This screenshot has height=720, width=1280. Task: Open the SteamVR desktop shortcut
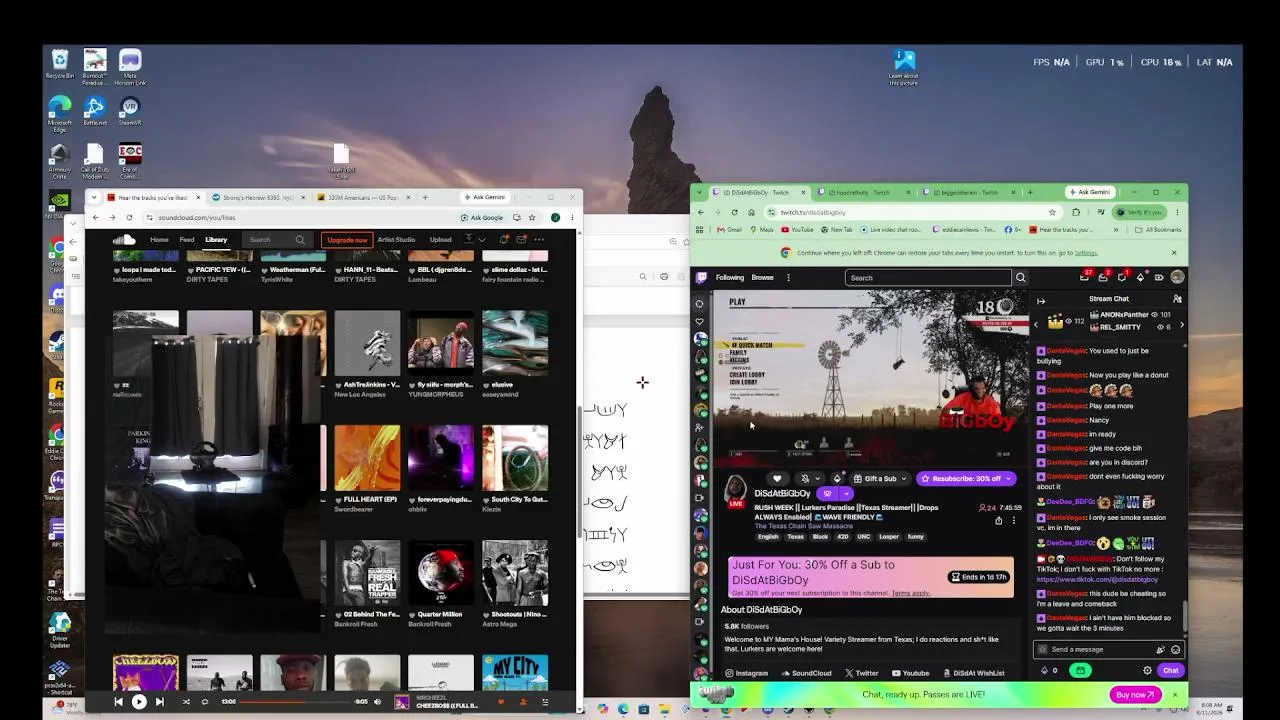(x=129, y=111)
